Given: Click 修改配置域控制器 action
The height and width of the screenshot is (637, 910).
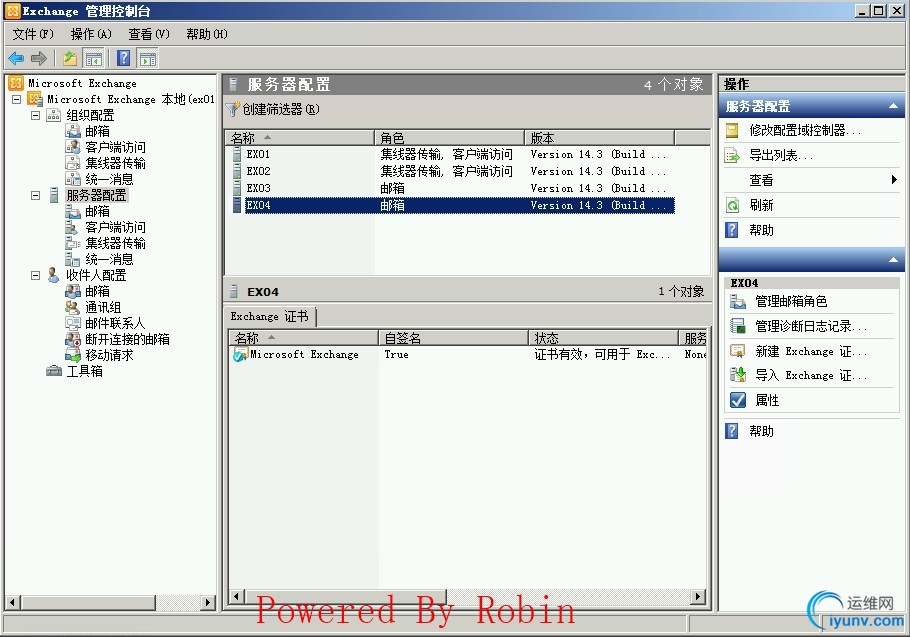Looking at the screenshot, I should [804, 131].
